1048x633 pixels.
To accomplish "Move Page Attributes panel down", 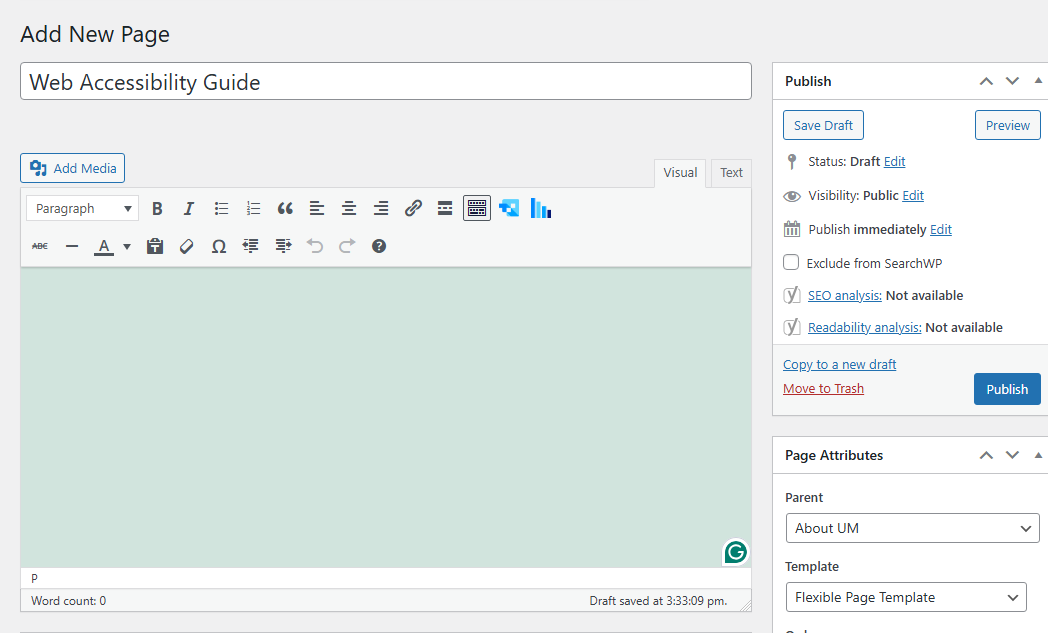I will pos(1013,455).
